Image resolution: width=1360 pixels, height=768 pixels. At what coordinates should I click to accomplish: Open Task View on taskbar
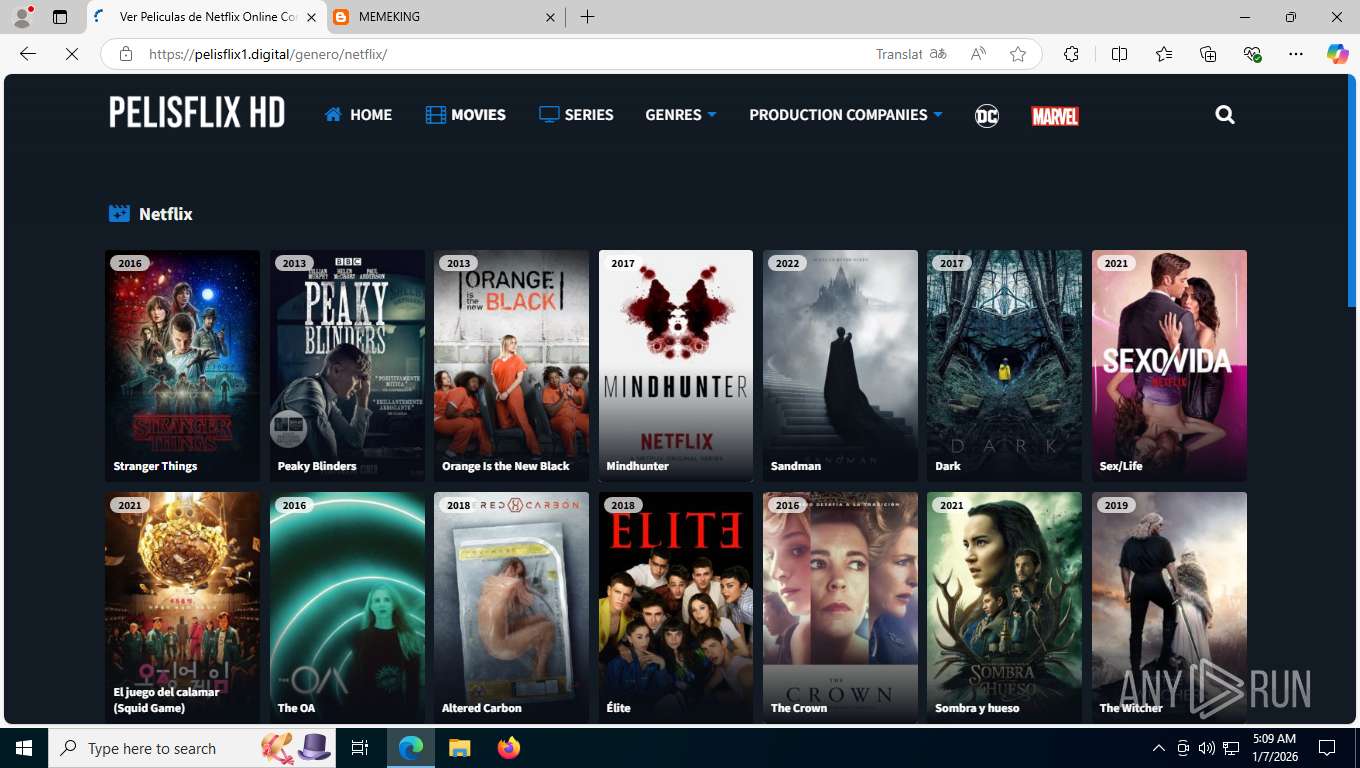pyautogui.click(x=360, y=748)
